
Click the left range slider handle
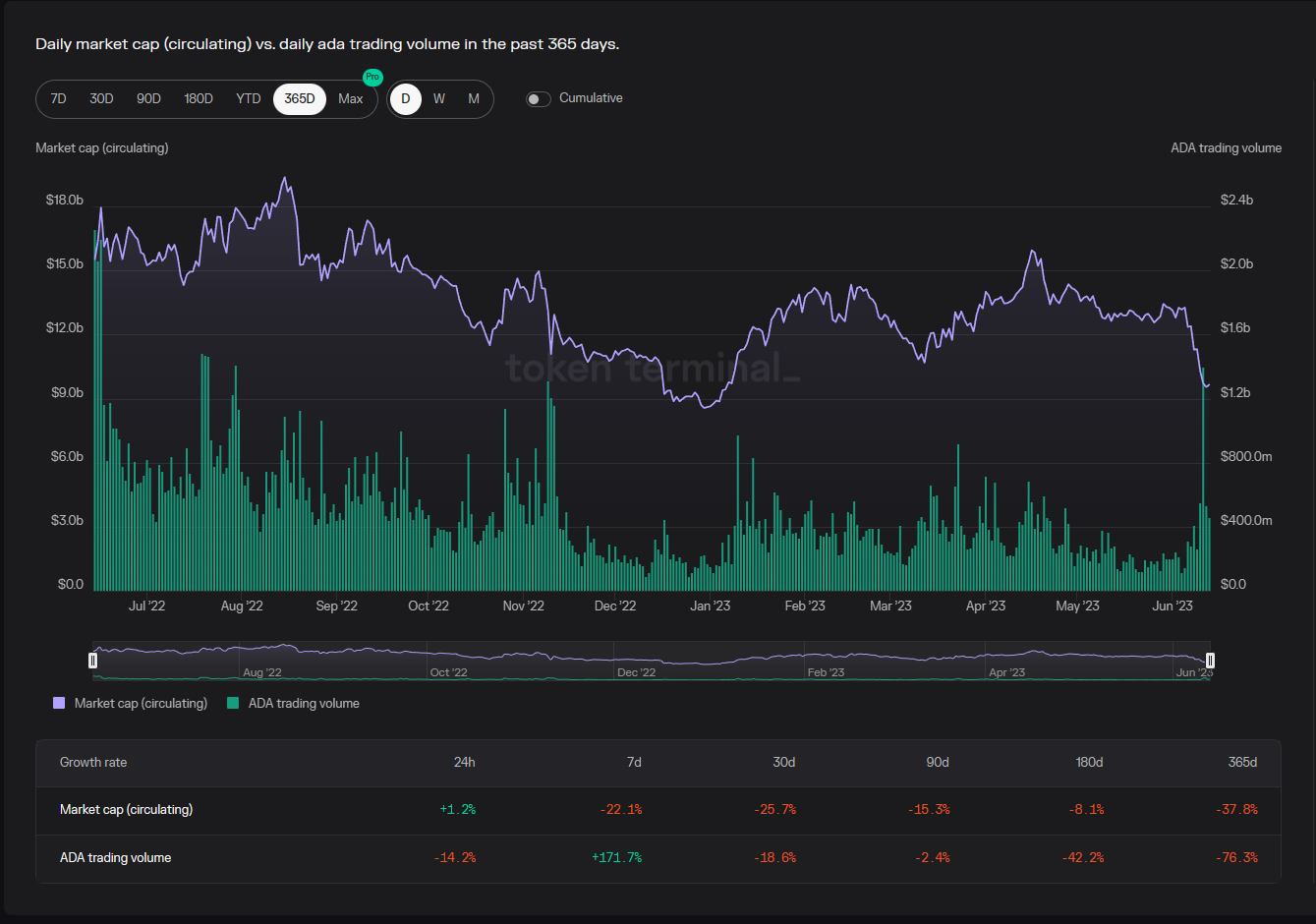pos(93,661)
